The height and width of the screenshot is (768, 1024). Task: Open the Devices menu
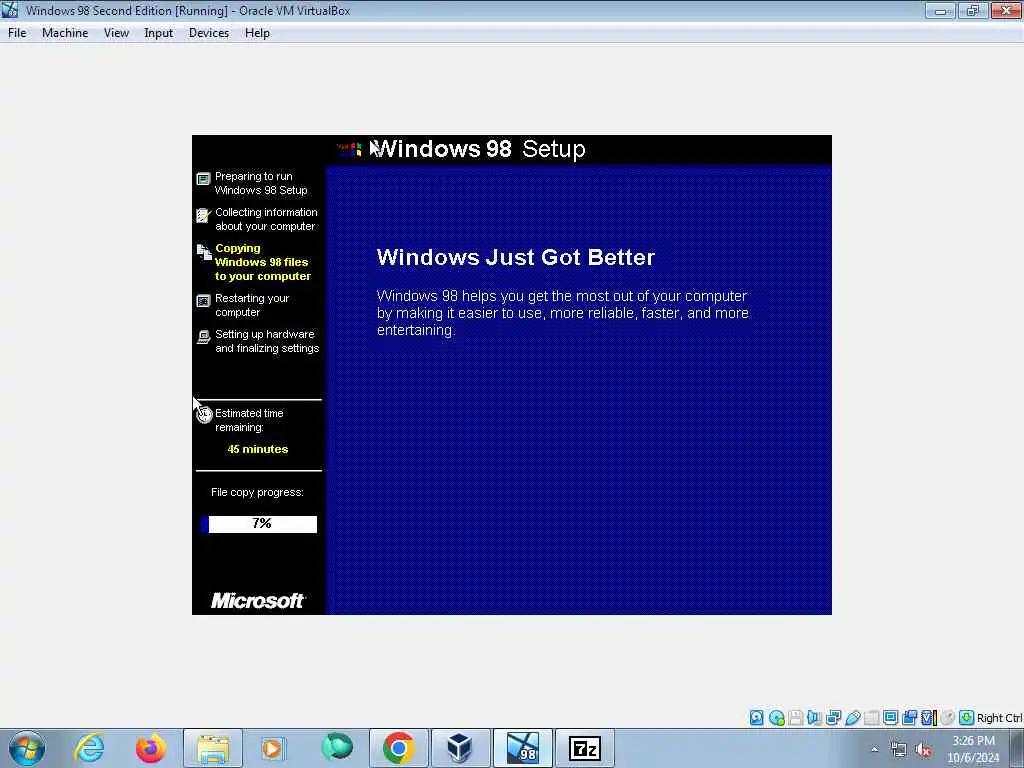(208, 33)
